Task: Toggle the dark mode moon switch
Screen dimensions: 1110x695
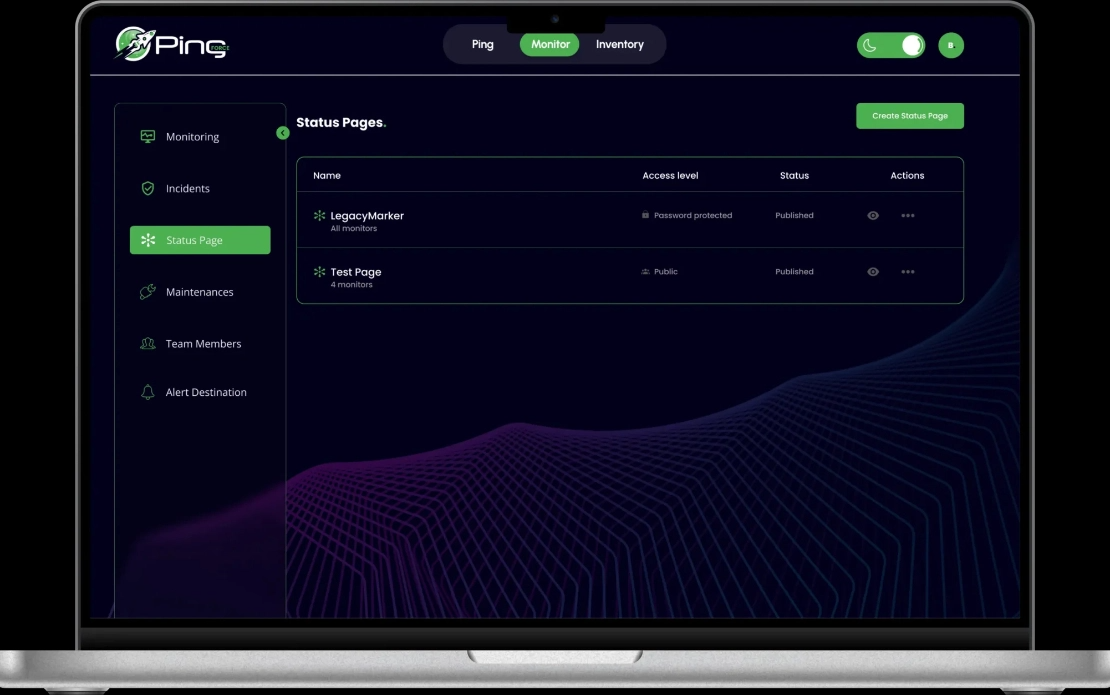Action: tap(891, 45)
